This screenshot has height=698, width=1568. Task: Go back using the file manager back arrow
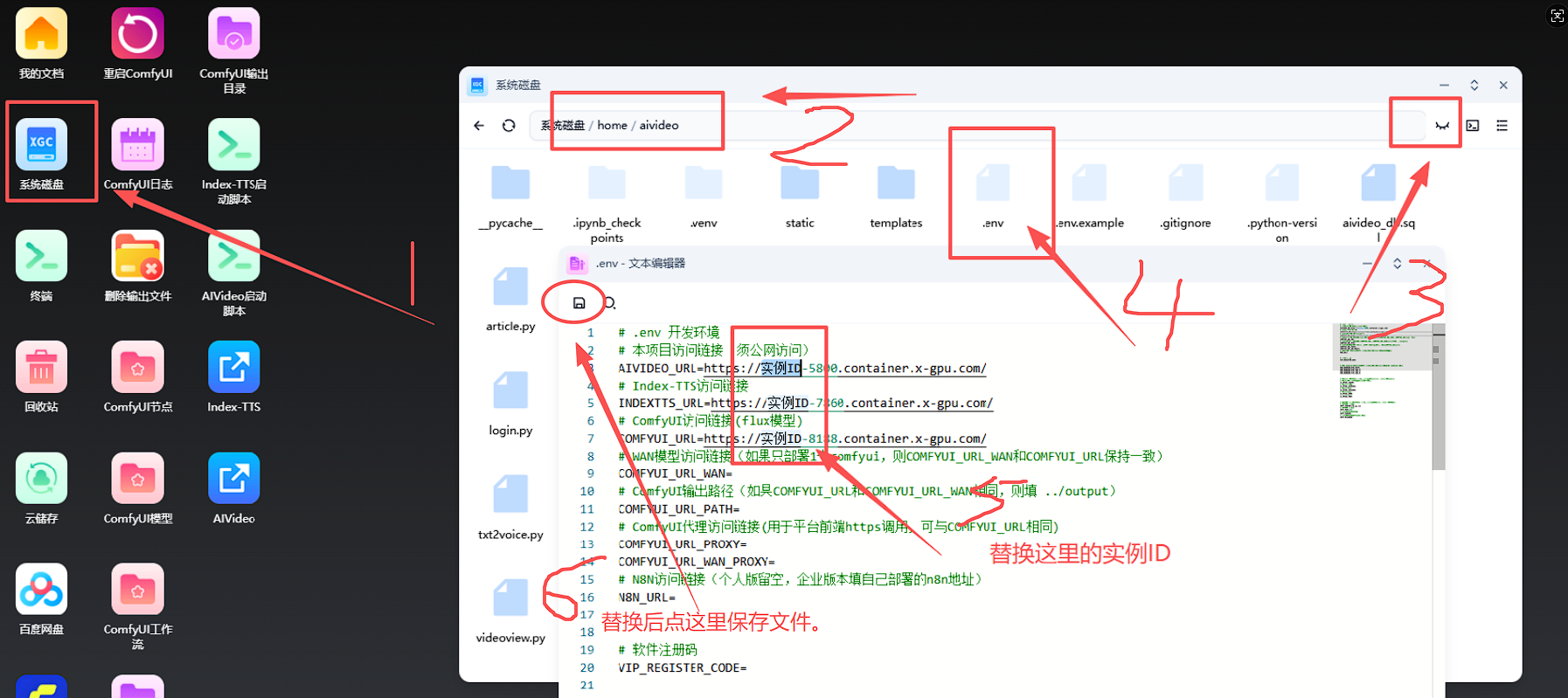[479, 126]
